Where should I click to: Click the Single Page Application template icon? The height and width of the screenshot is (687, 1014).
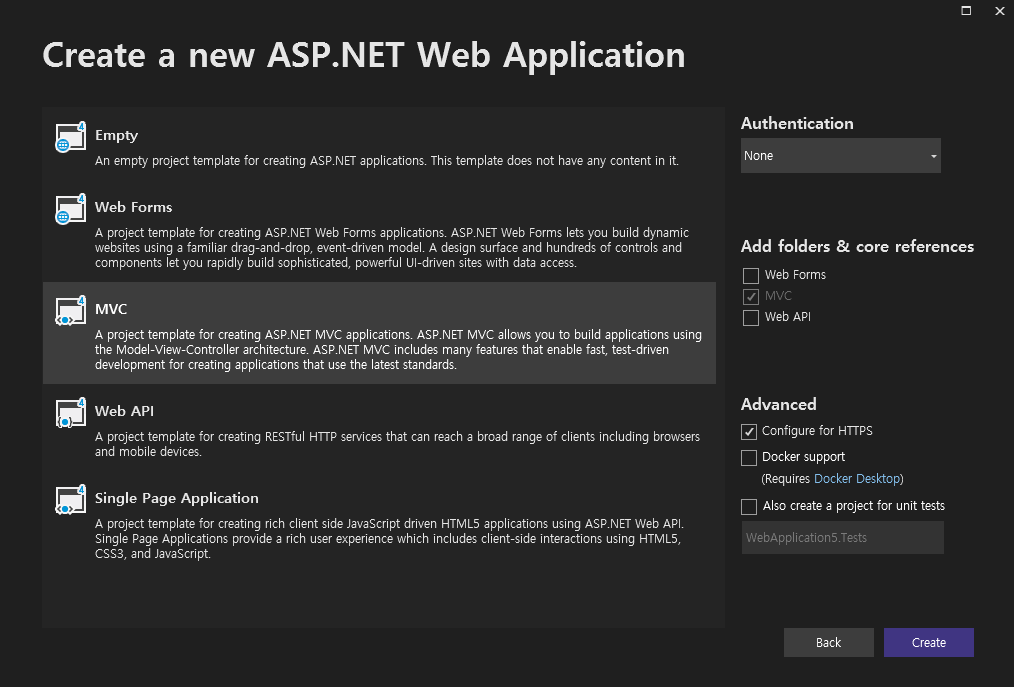[70, 499]
